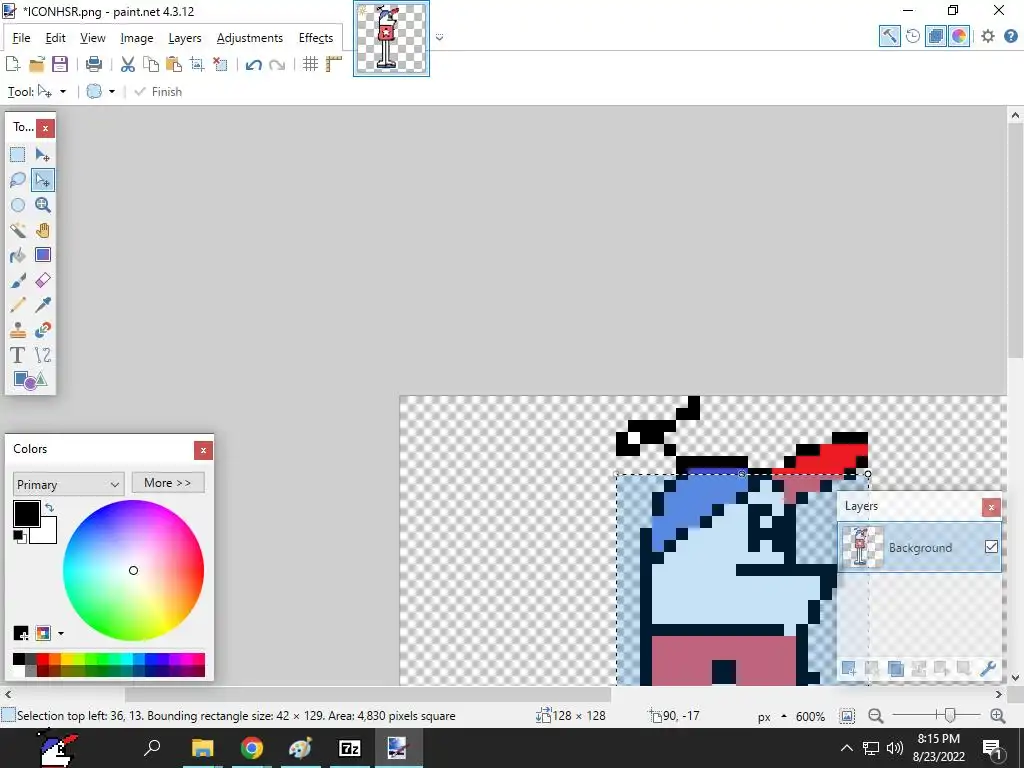Toggle the History window visibility

pyautogui.click(x=913, y=36)
